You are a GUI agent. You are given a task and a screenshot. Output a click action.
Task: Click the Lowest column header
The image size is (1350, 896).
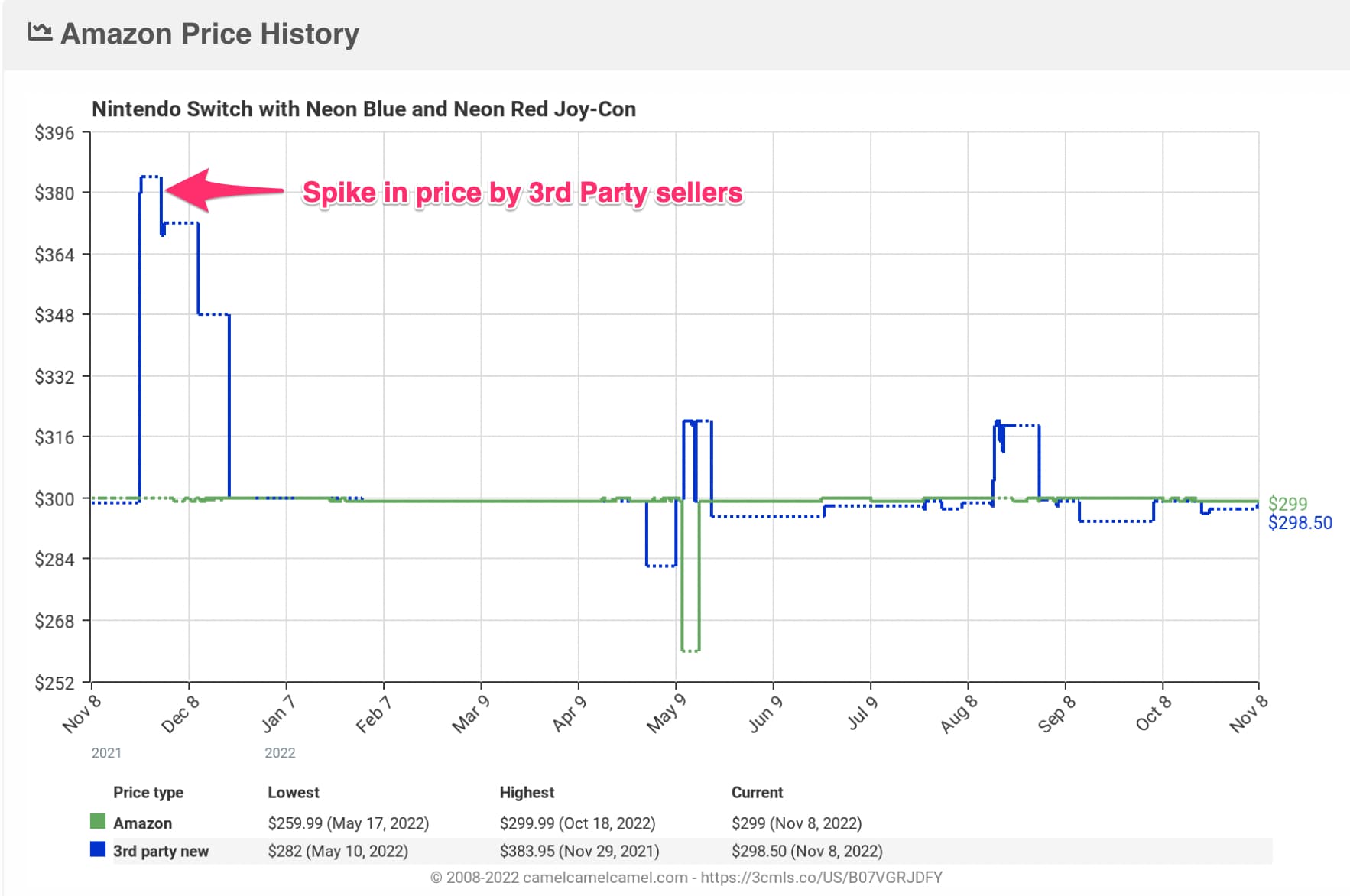294,792
